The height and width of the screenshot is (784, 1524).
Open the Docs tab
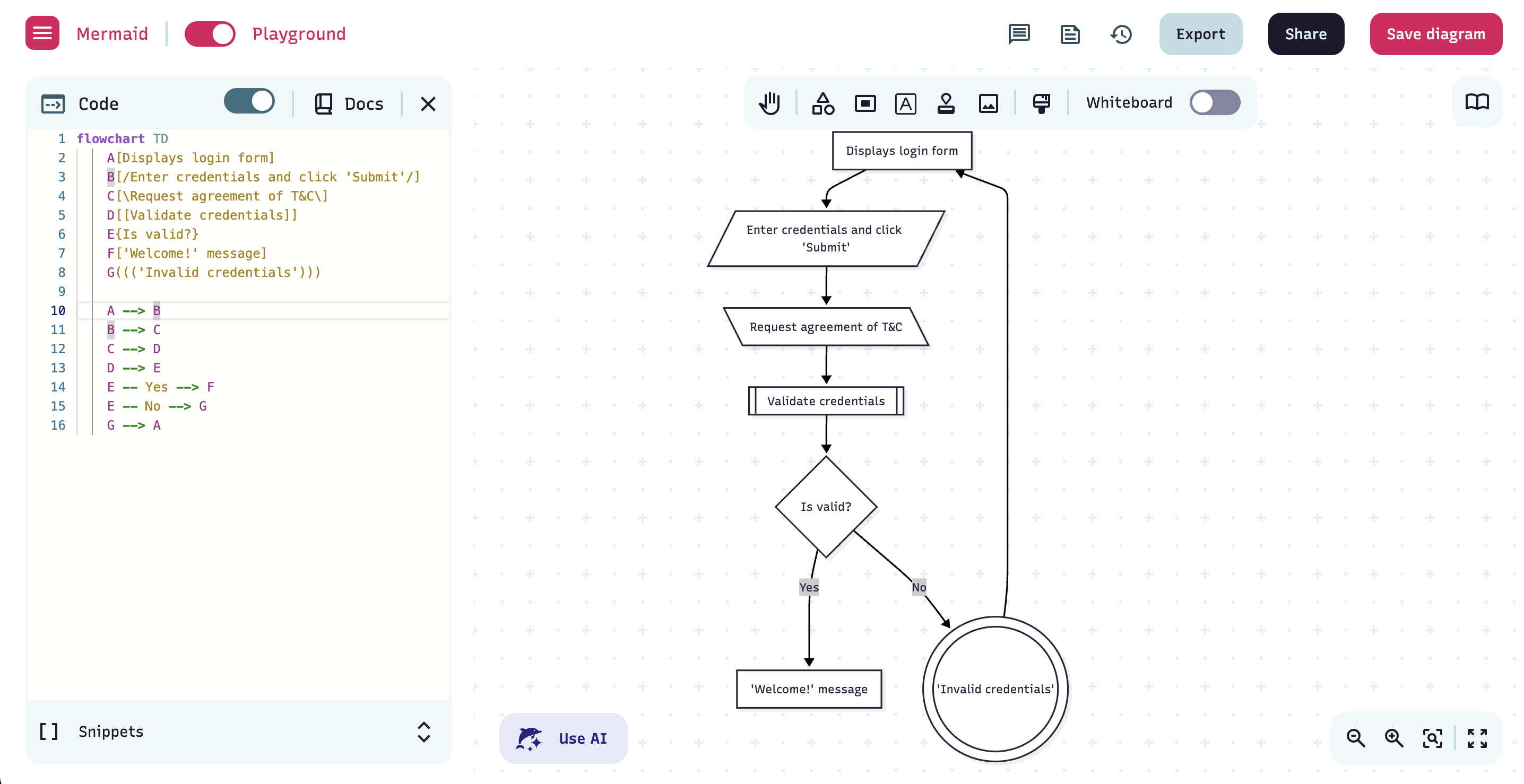(349, 104)
